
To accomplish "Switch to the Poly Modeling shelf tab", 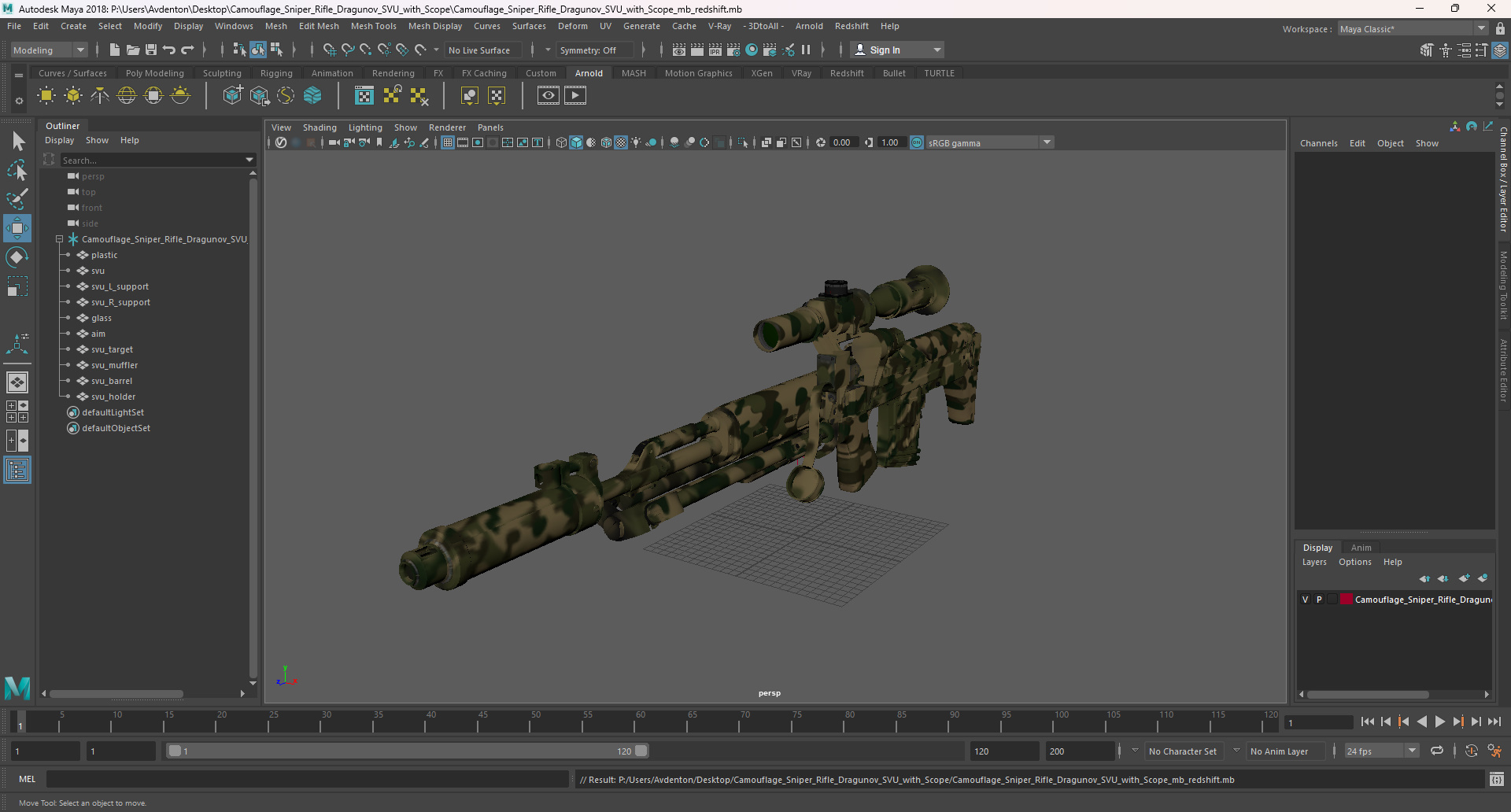I will (x=155, y=73).
